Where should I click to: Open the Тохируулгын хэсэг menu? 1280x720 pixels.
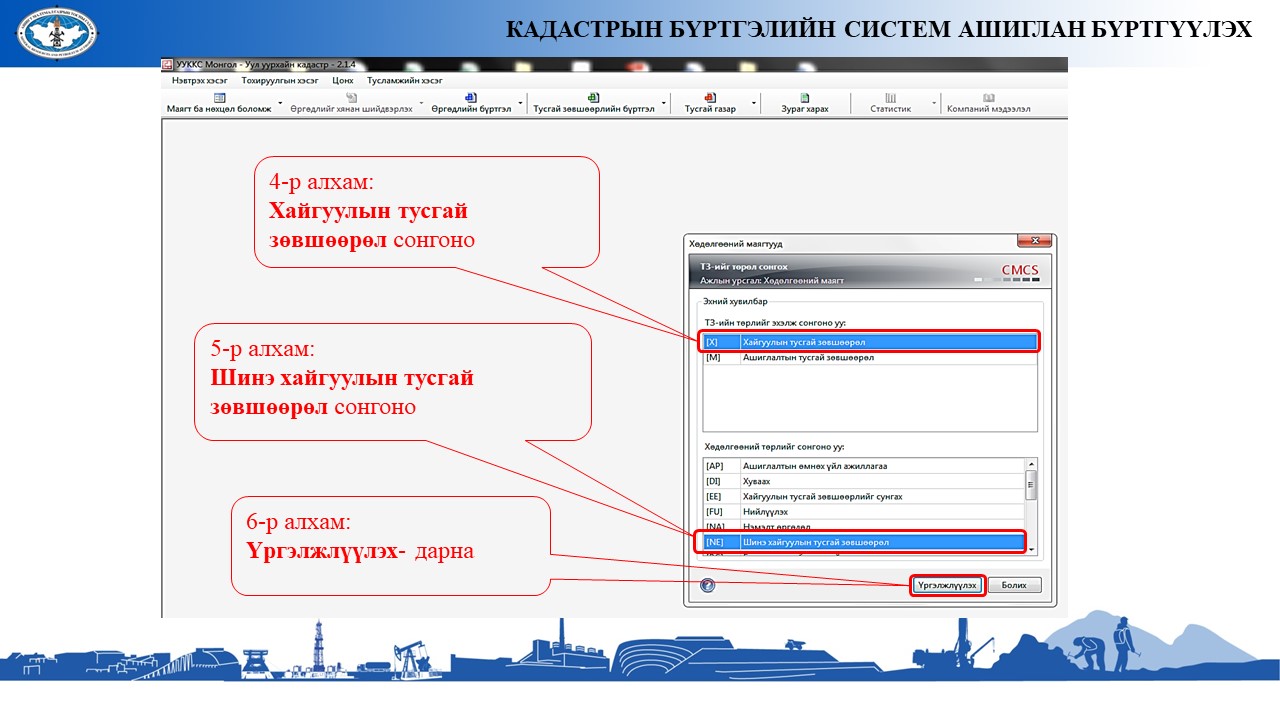point(279,80)
